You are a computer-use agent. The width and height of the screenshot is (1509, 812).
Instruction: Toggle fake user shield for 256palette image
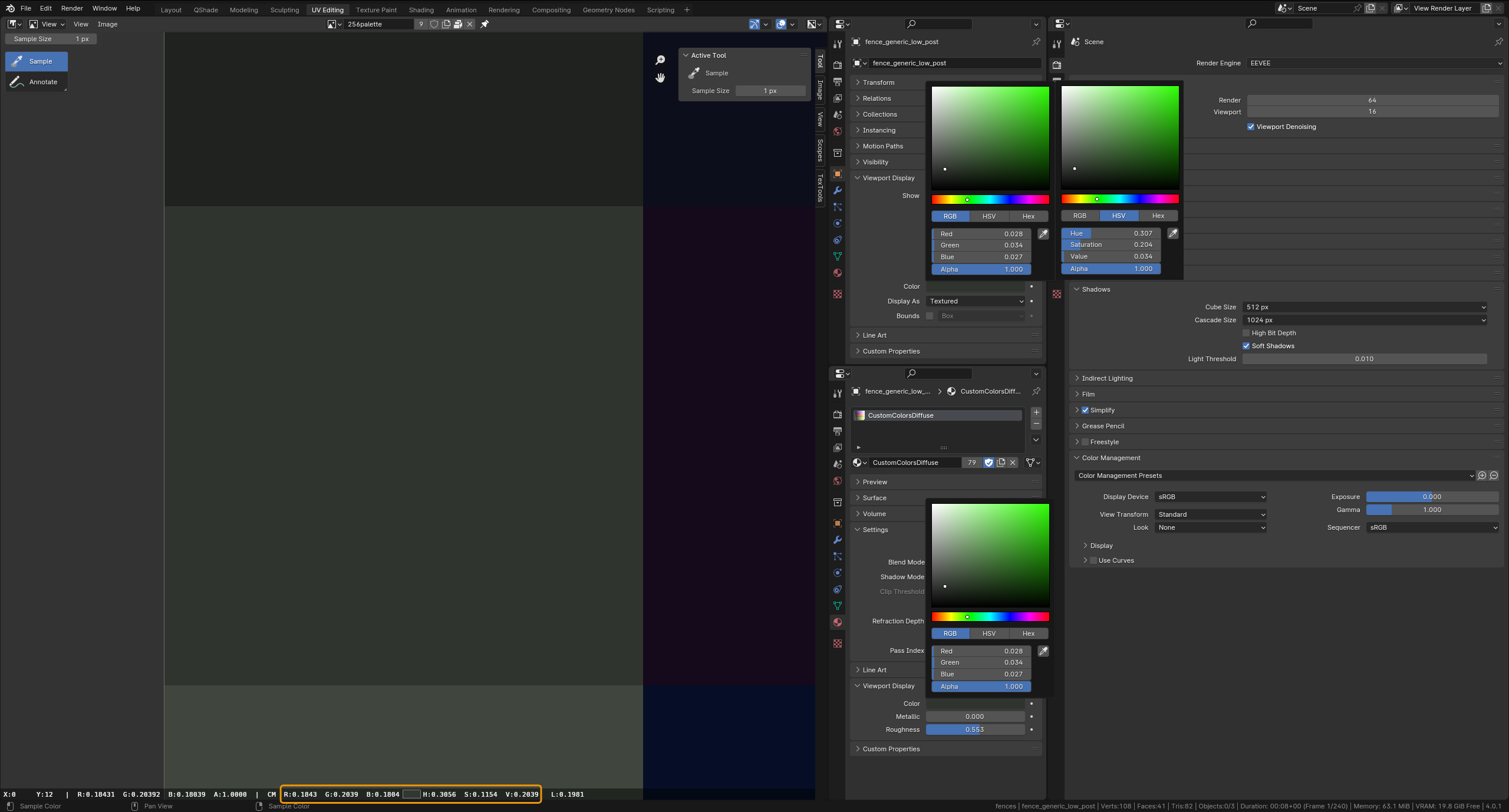434,24
